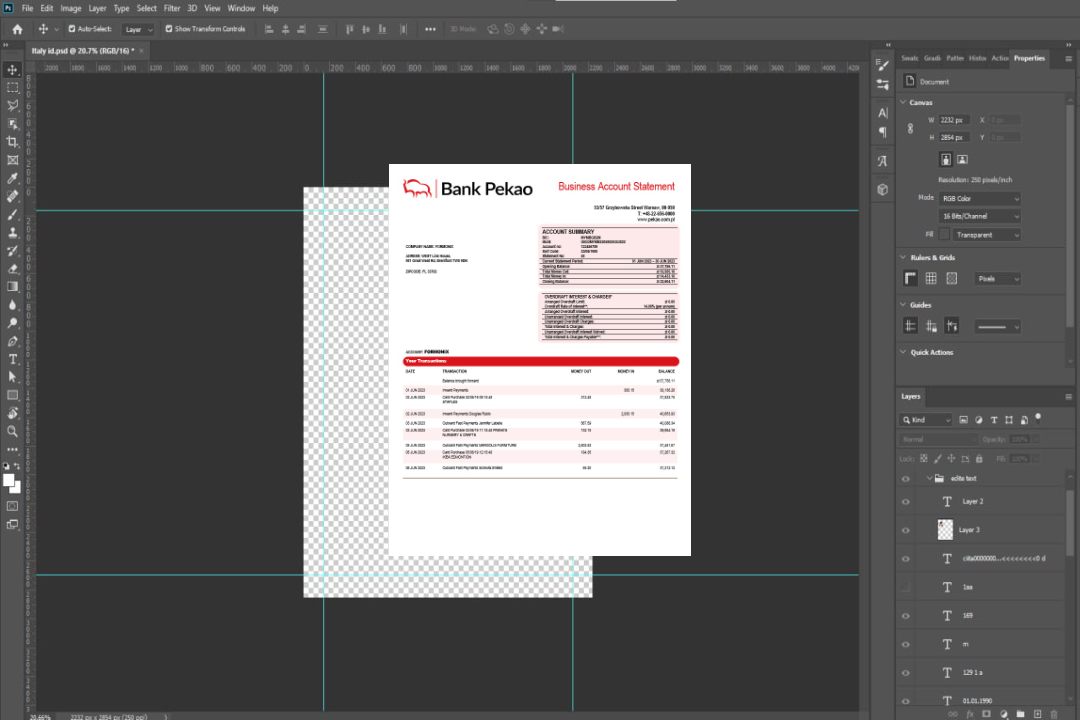
Task: Select the Path Selection tool
Action: click(x=12, y=377)
